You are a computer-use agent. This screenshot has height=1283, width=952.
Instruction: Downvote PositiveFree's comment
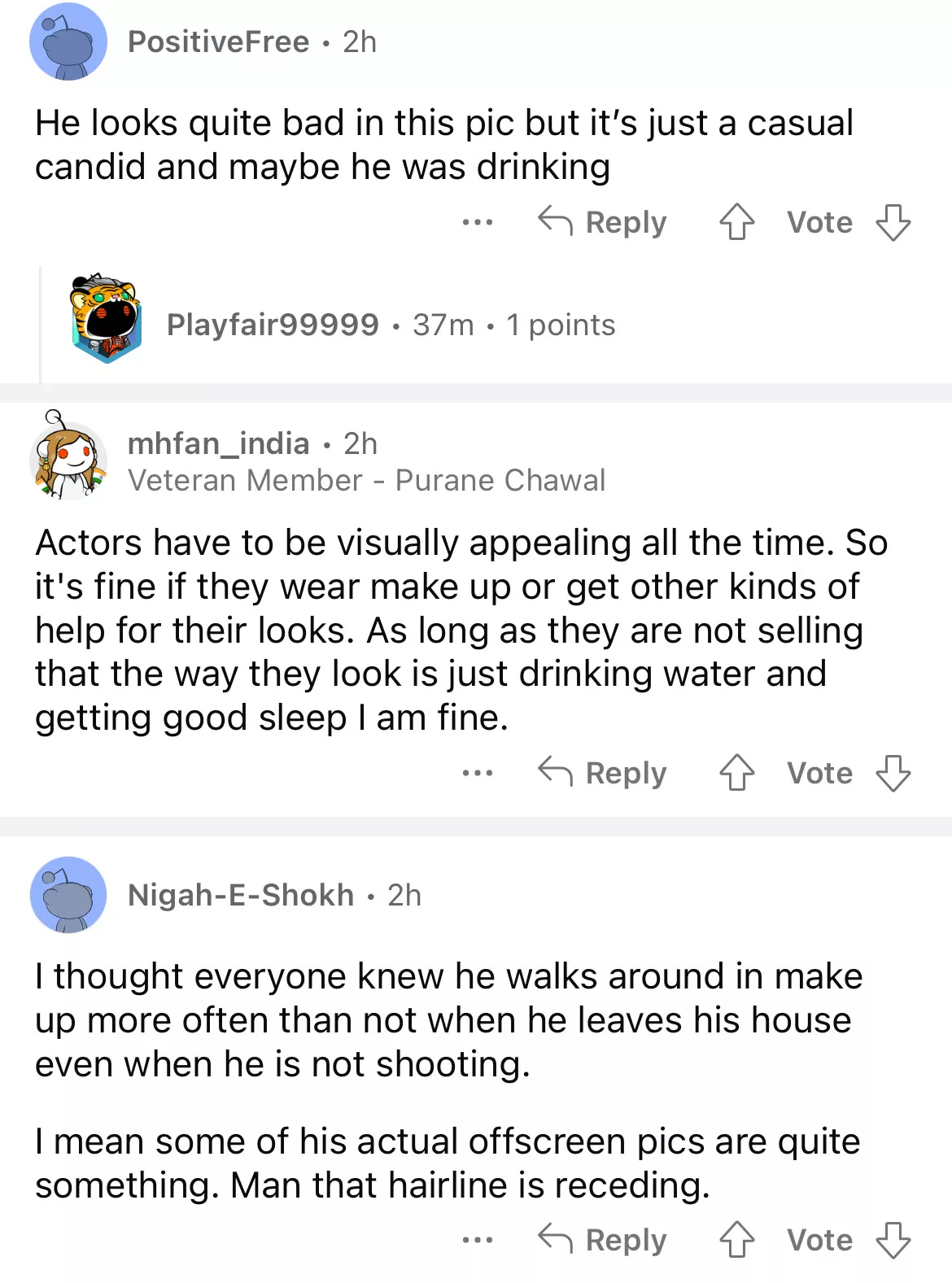(893, 221)
